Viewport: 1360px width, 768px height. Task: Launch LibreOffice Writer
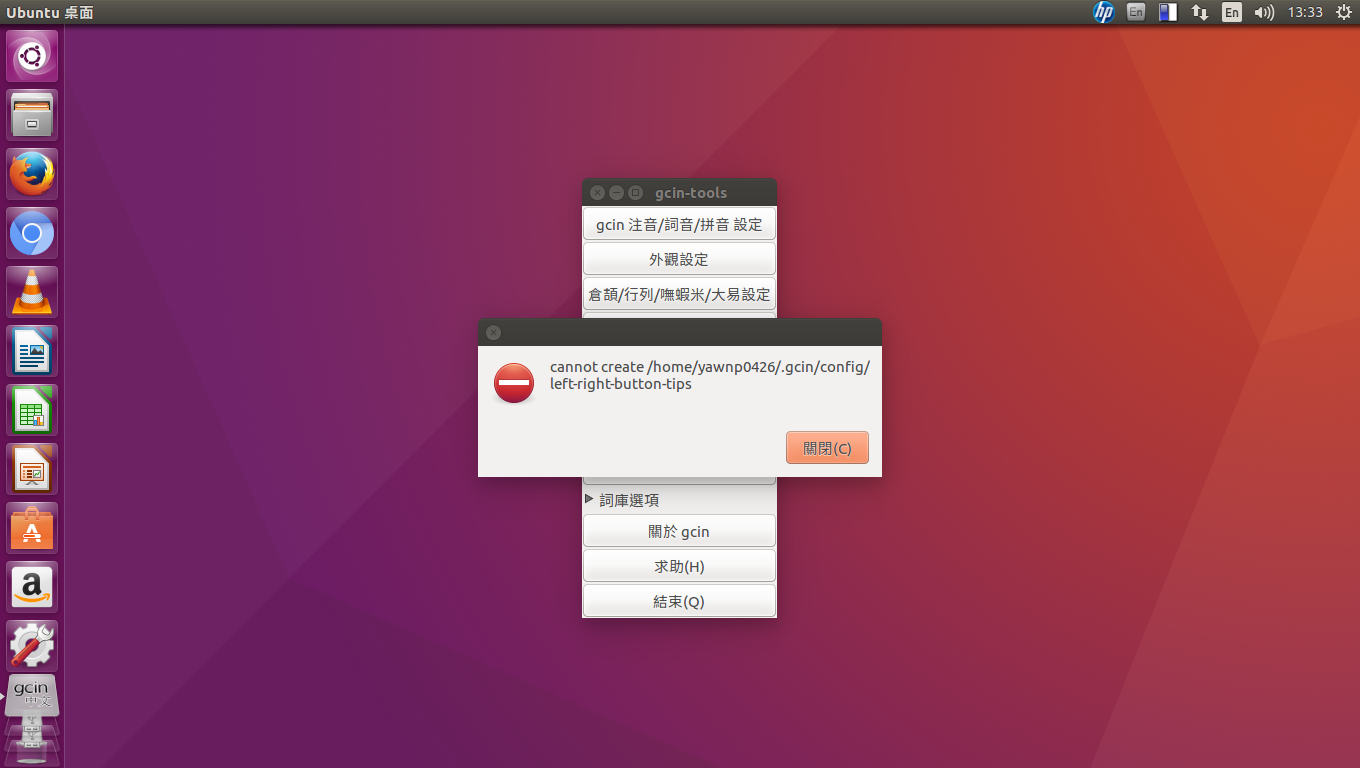click(x=32, y=351)
